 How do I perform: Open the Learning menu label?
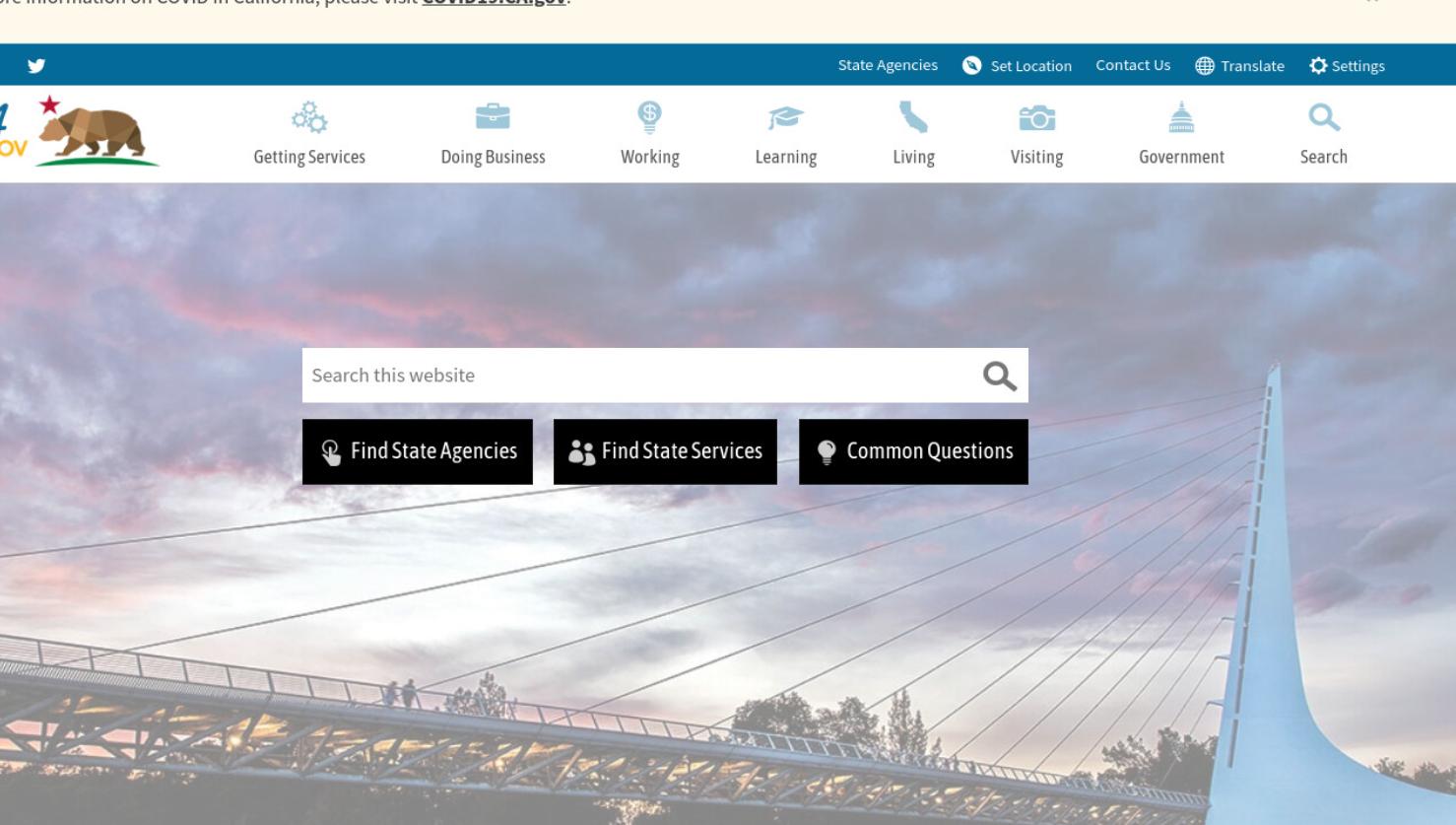pyautogui.click(x=786, y=157)
